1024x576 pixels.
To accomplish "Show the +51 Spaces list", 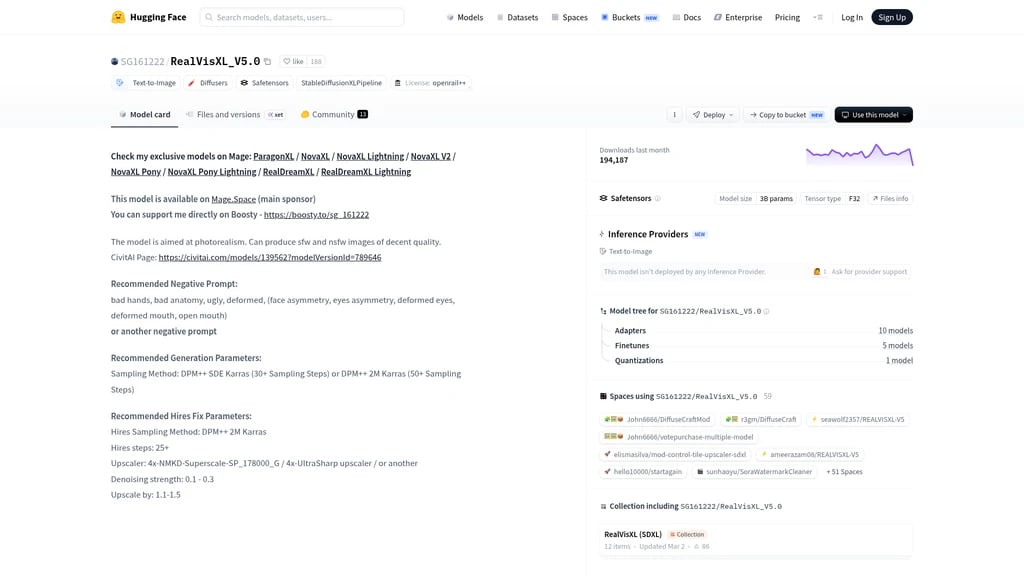I will [x=844, y=472].
